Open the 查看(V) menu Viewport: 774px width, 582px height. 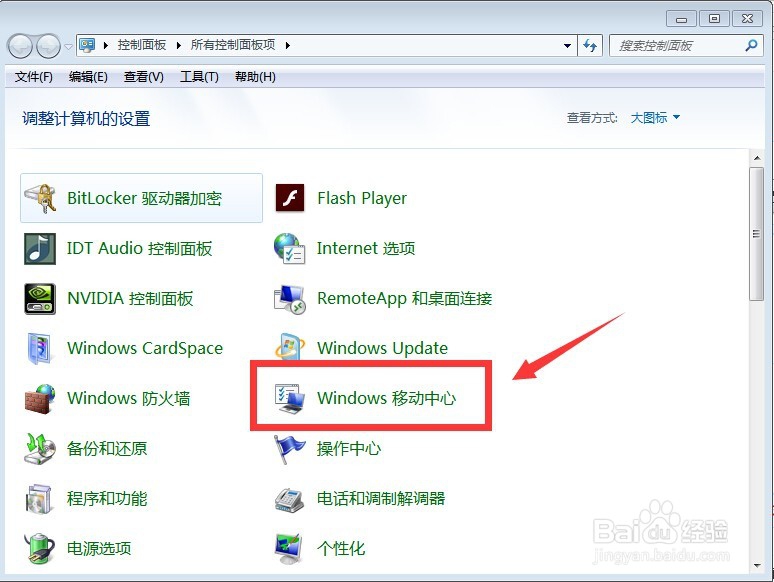144,77
